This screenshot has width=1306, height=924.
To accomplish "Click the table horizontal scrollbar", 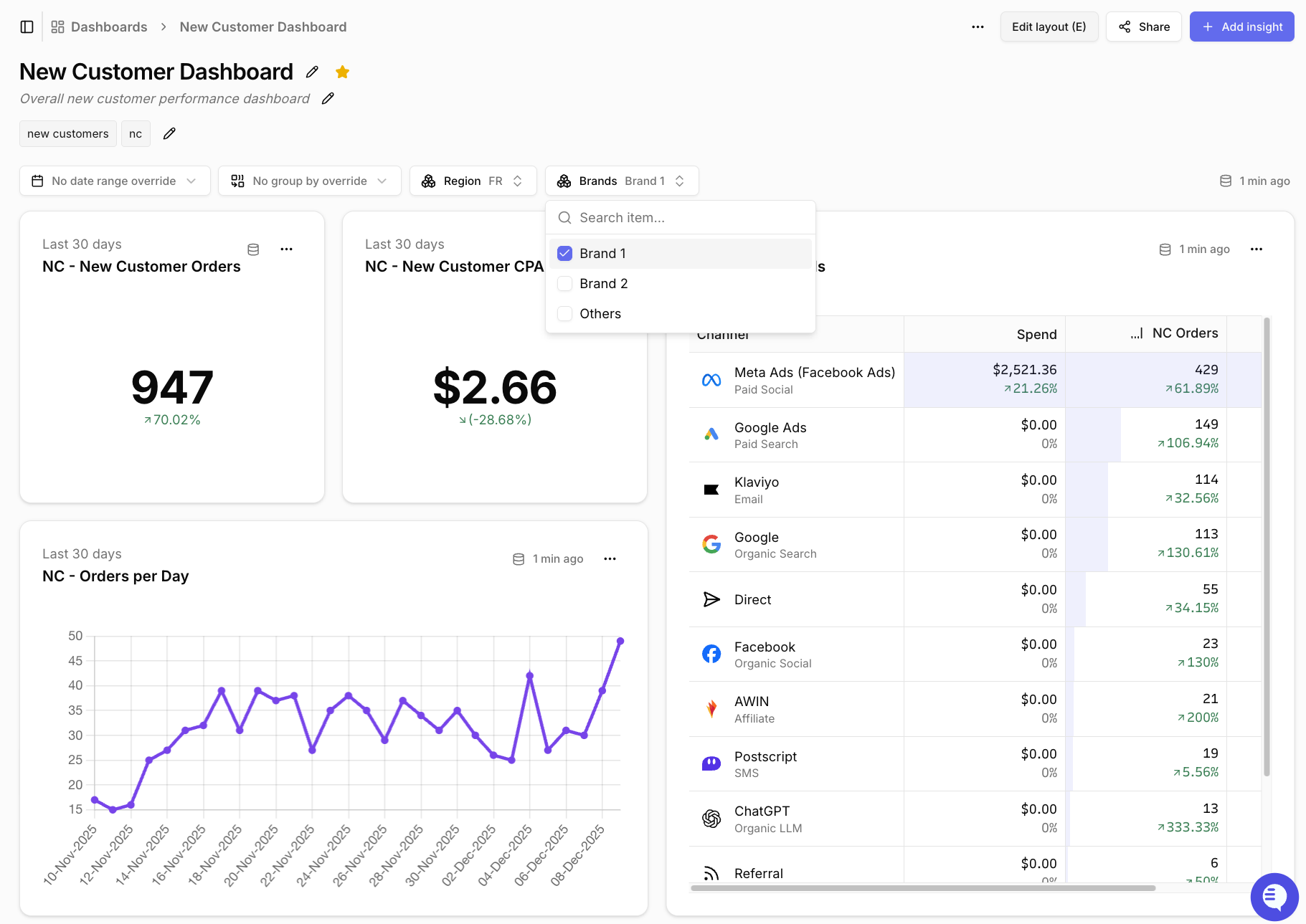I will click(x=923, y=888).
